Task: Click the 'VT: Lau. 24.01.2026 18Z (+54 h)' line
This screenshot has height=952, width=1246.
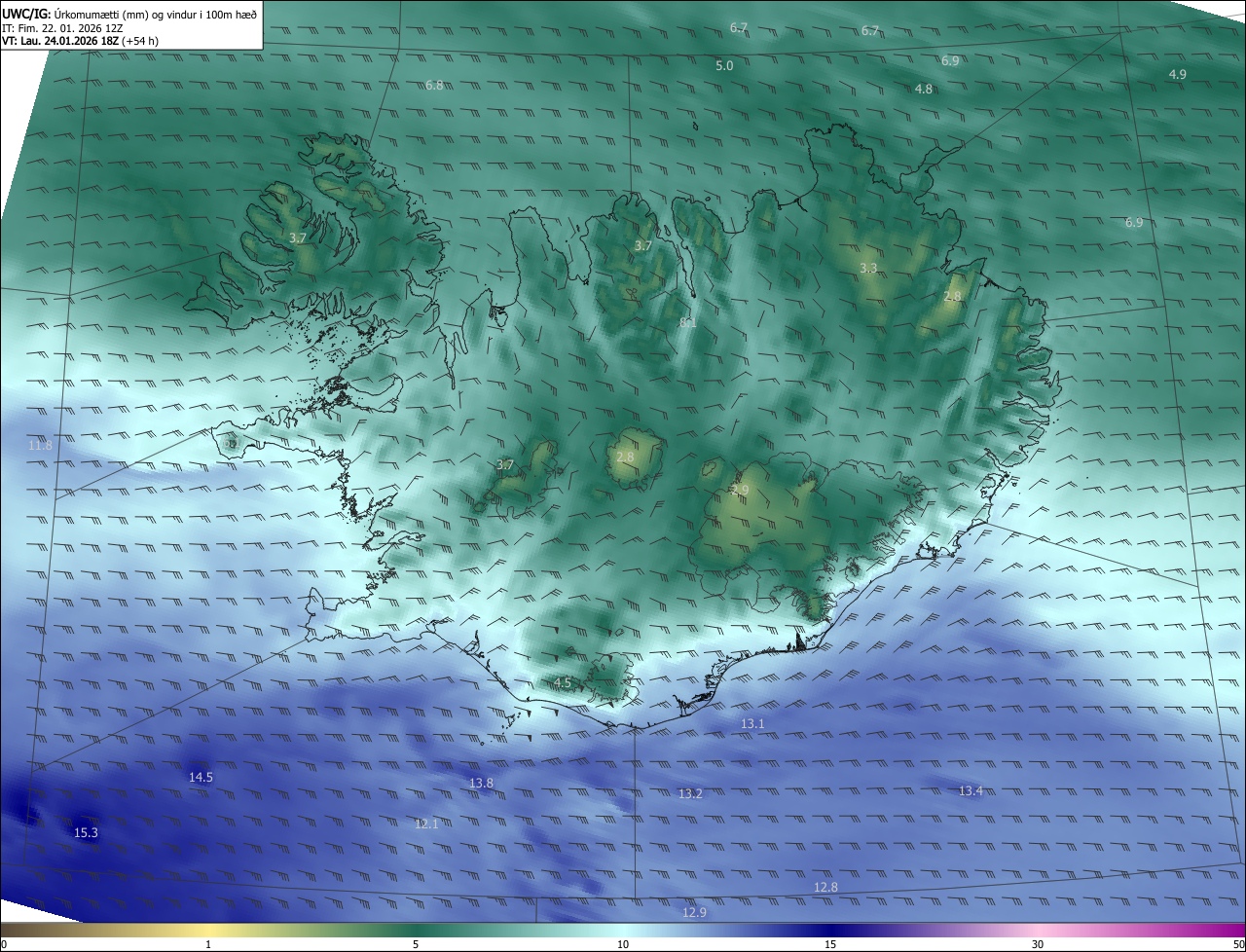Action: [79, 42]
